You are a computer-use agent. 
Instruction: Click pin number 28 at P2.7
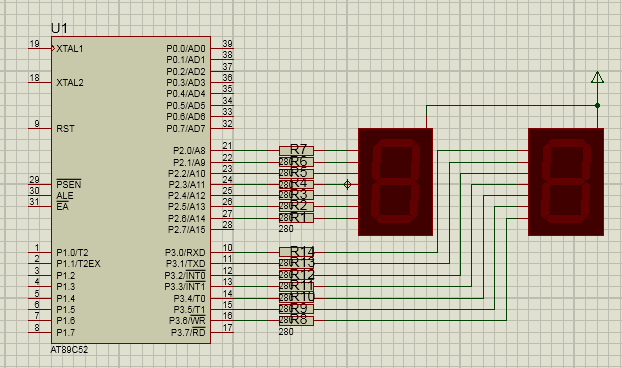(227, 224)
